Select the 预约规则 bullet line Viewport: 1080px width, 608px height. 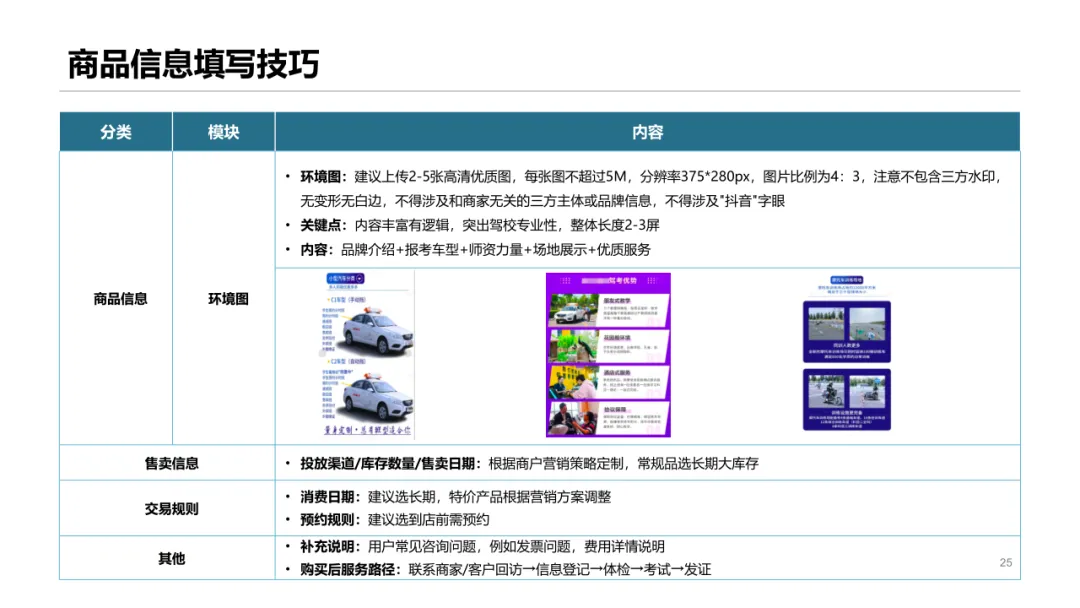click(388, 520)
